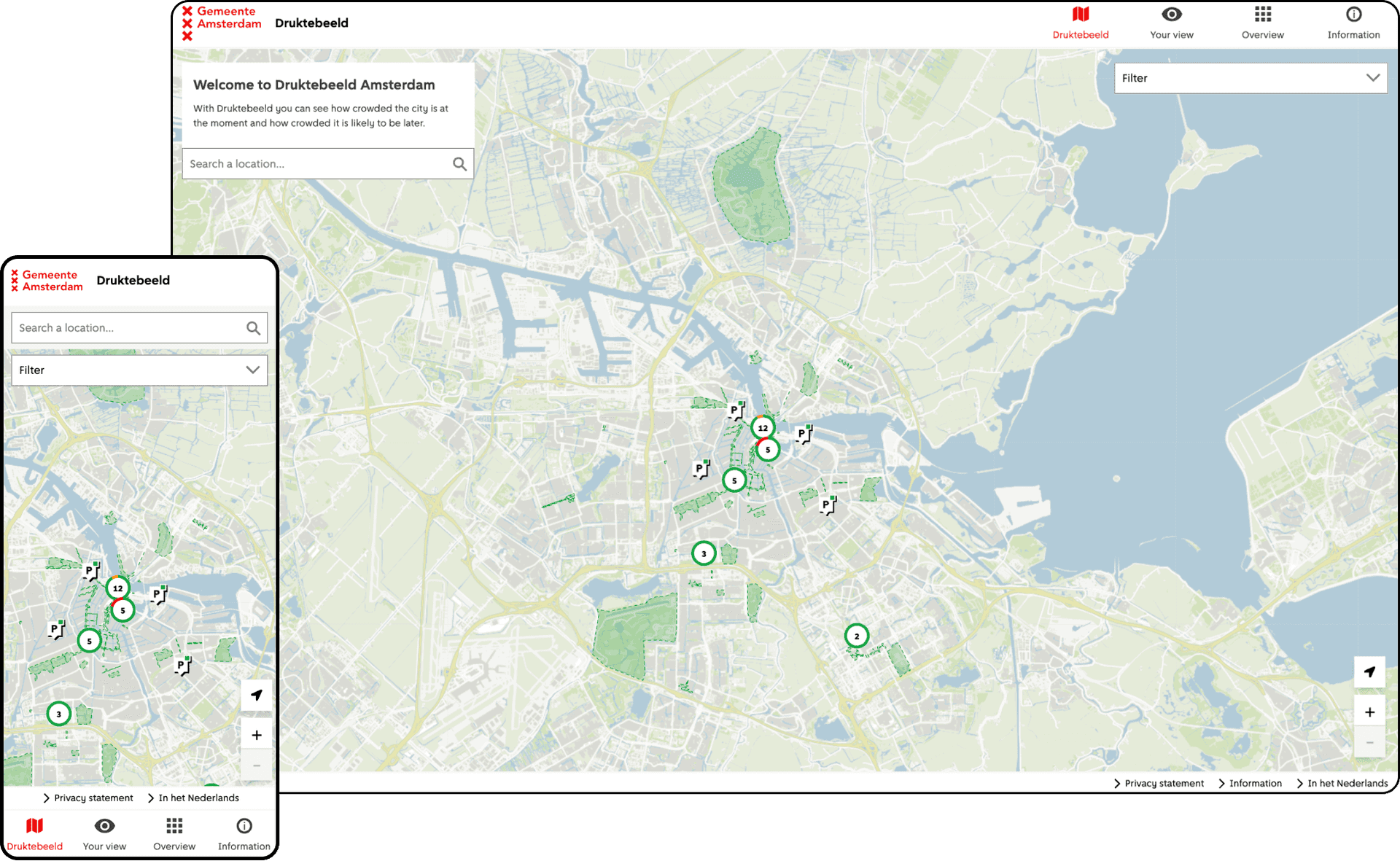The image size is (1400, 861).
Task: Expand the mobile Filter dropdown
Action: coord(139,370)
